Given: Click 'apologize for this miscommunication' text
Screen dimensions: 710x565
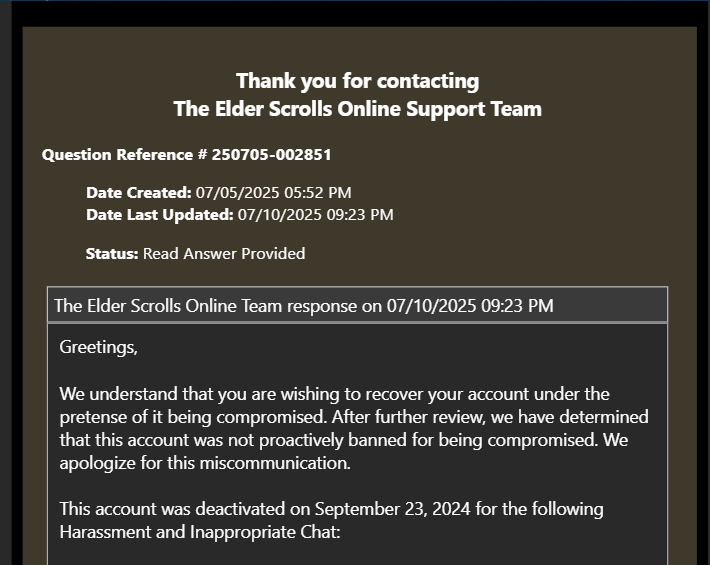Looking at the screenshot, I should pyautogui.click(x=205, y=464).
